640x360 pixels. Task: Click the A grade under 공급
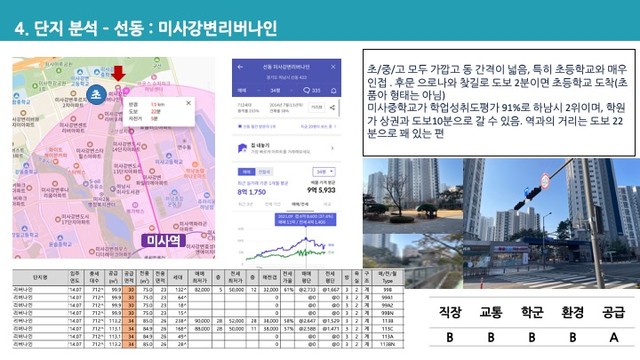coord(613,338)
